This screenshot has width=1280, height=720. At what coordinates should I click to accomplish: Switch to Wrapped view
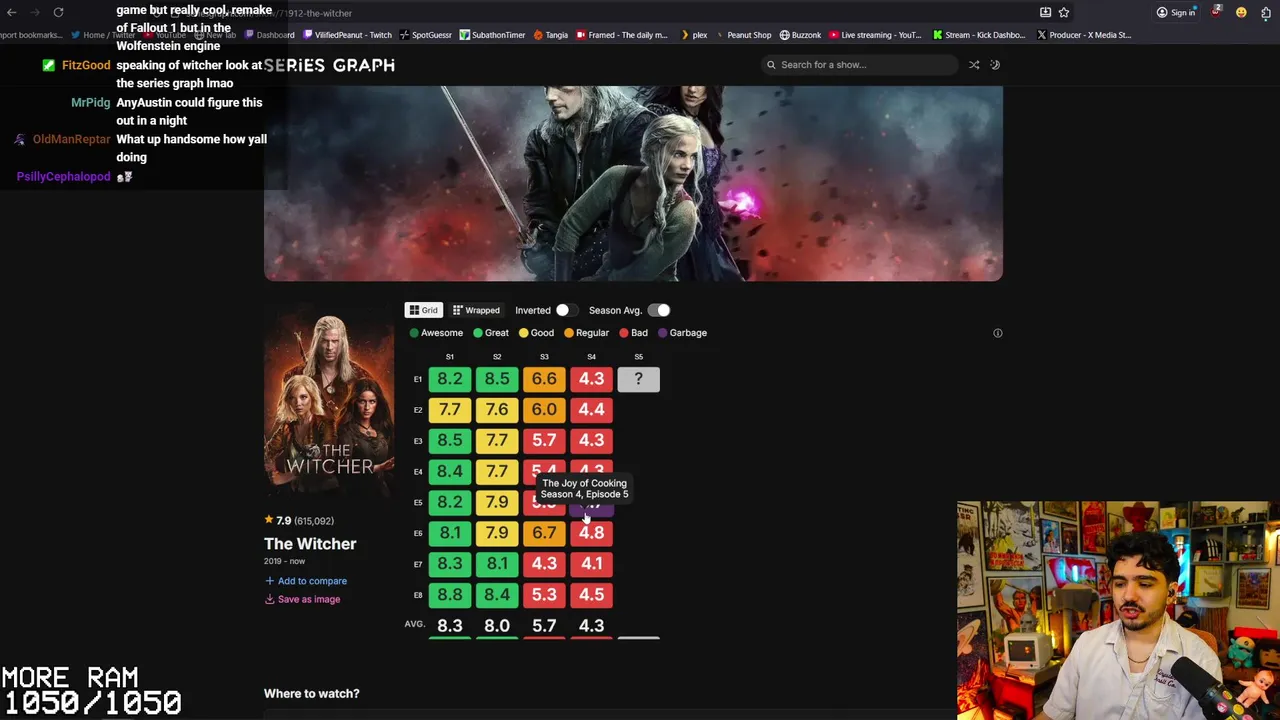point(476,310)
